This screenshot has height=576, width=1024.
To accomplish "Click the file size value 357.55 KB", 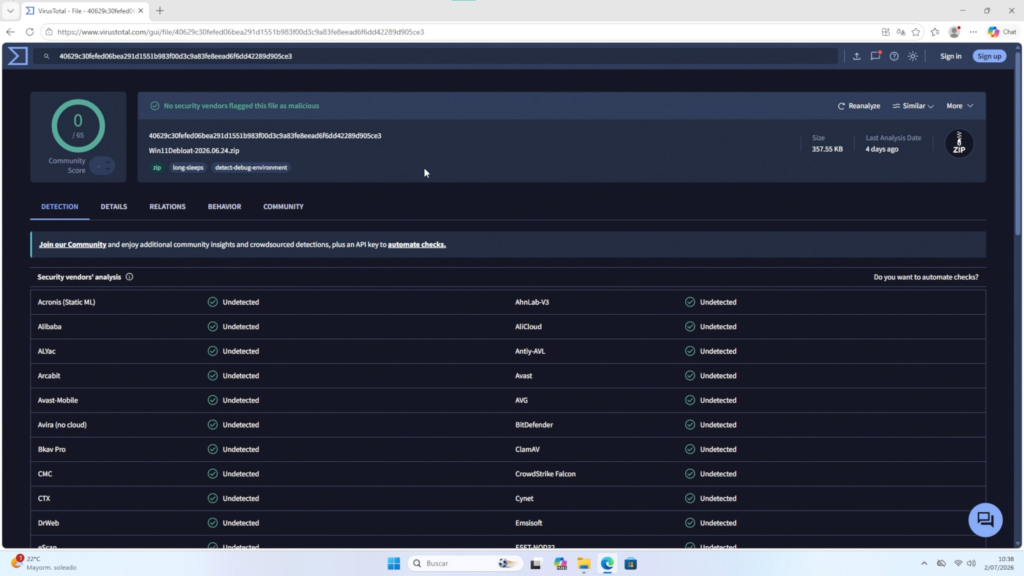I will coord(827,149).
